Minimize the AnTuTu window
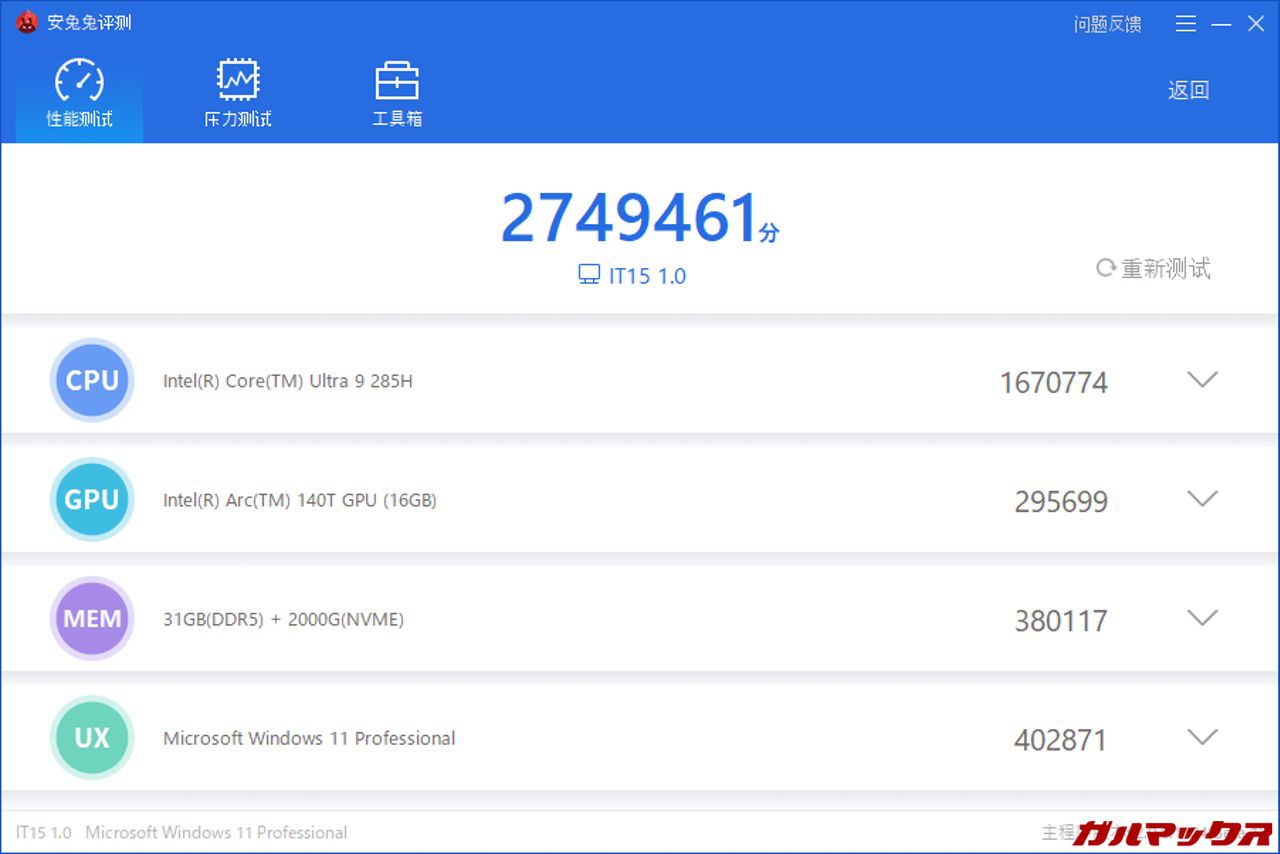This screenshot has width=1280, height=854. coord(1221,24)
